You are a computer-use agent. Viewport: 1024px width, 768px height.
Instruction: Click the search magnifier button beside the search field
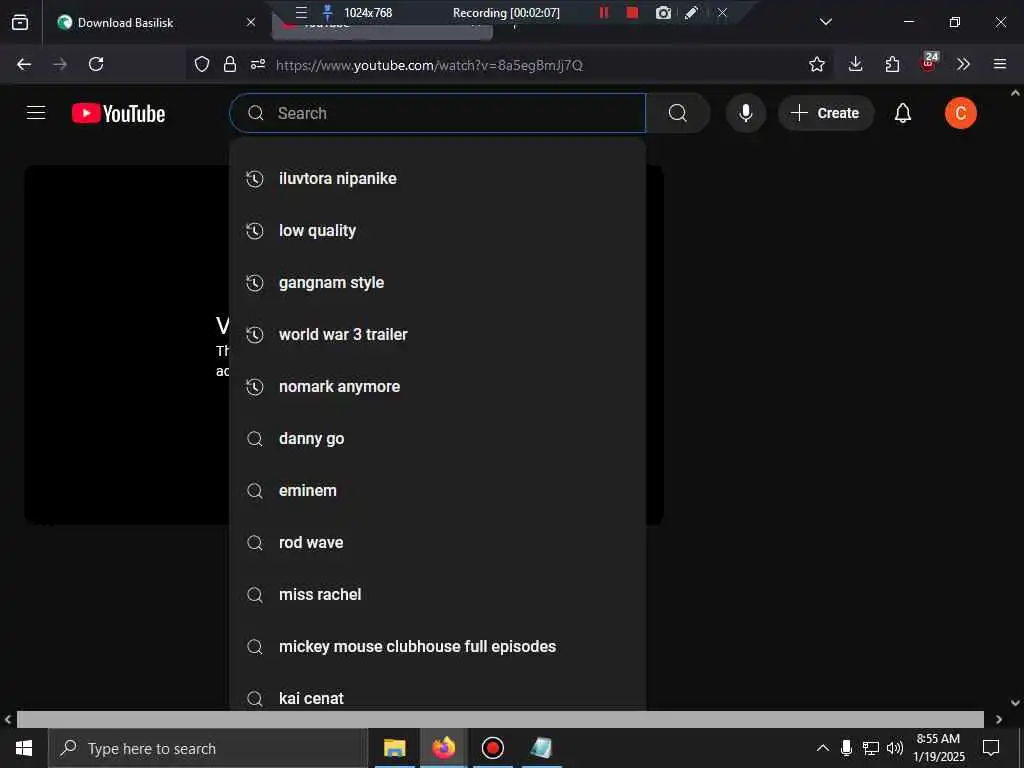point(677,113)
